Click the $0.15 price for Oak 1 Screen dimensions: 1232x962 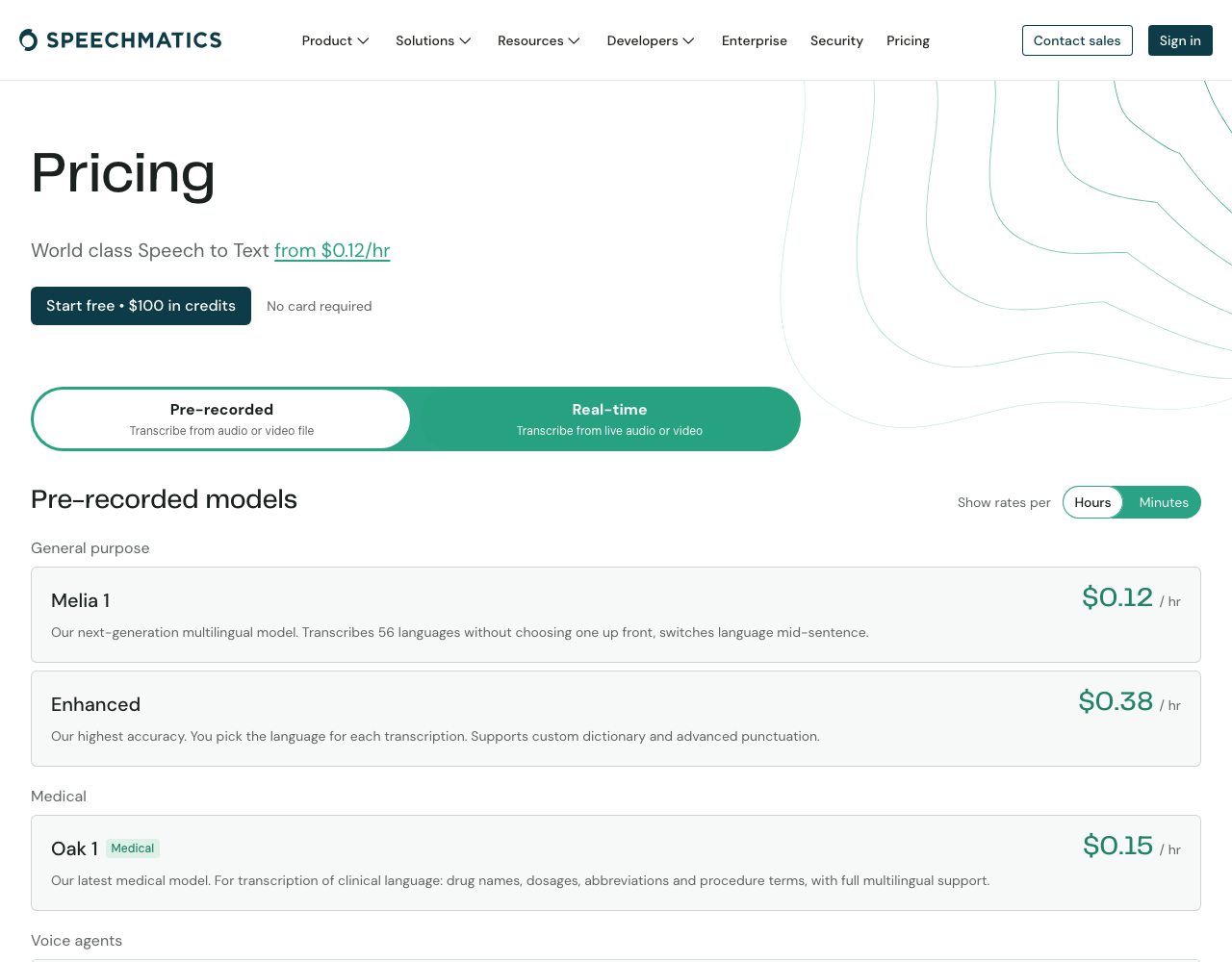point(1117,846)
